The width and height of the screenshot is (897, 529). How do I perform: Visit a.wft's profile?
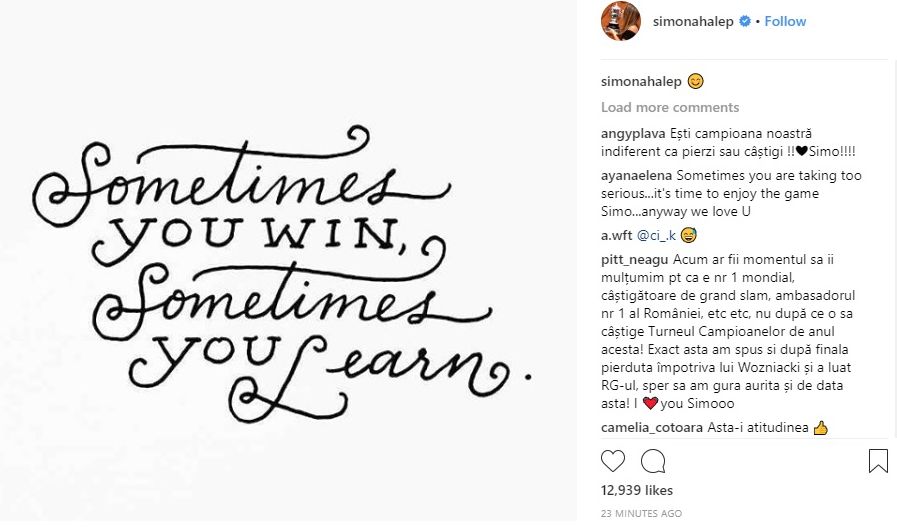point(618,236)
